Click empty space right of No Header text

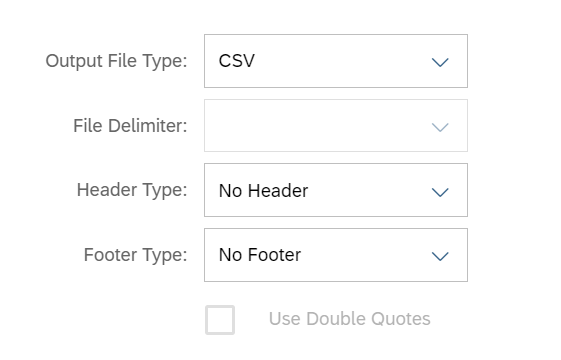coord(369,190)
